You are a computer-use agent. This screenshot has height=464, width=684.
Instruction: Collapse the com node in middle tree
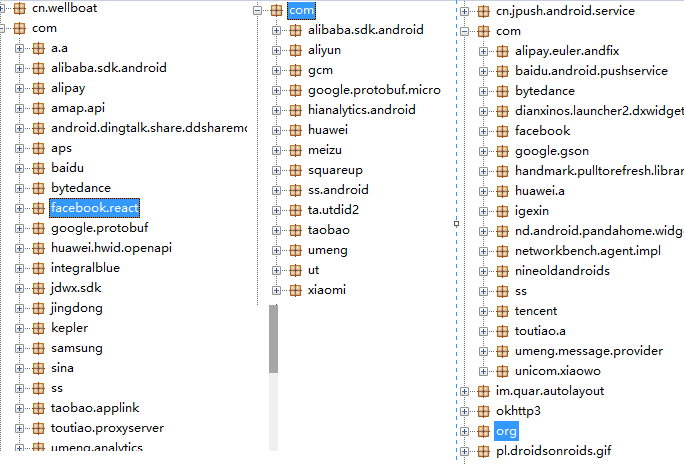[257, 10]
